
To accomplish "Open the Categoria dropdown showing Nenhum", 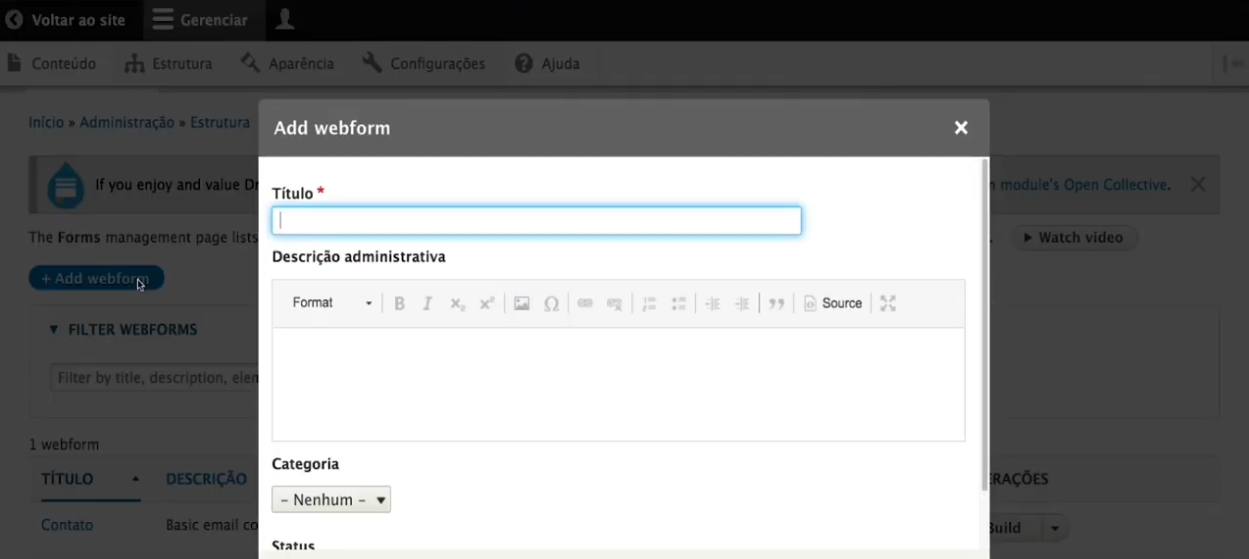I will point(331,499).
